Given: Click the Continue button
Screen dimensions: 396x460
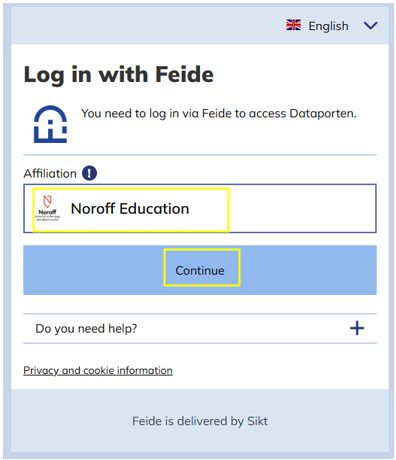Looking at the screenshot, I should tap(200, 270).
